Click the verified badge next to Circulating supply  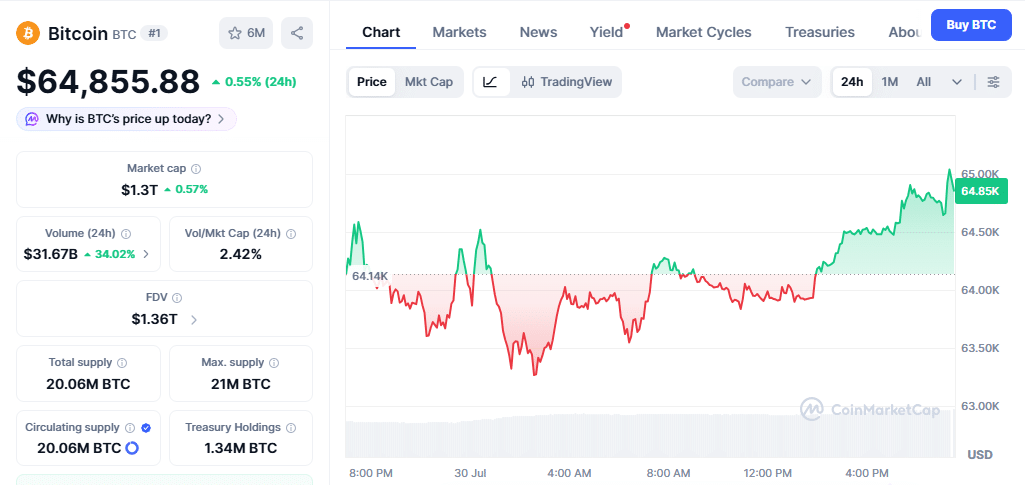146,427
